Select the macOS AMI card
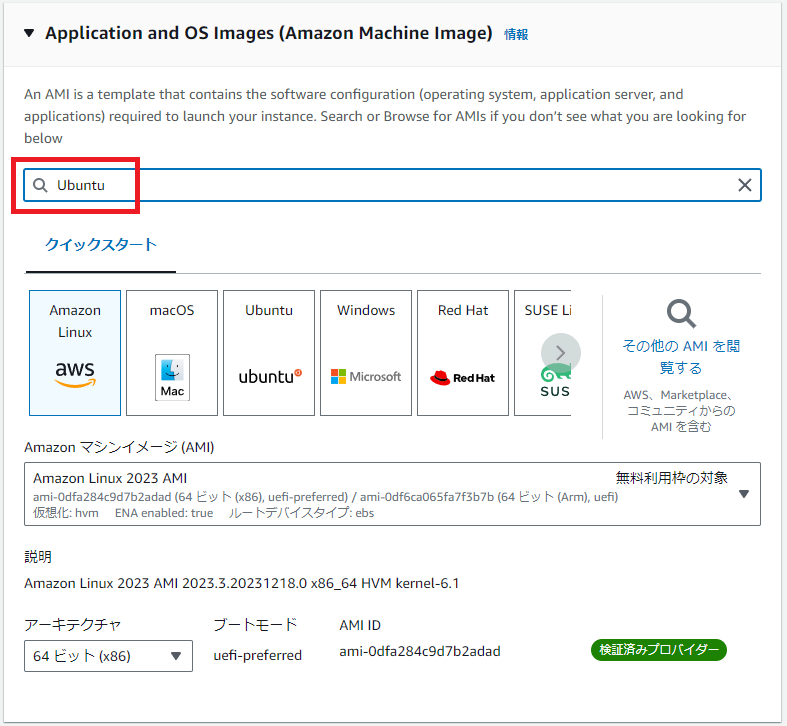 pos(172,353)
